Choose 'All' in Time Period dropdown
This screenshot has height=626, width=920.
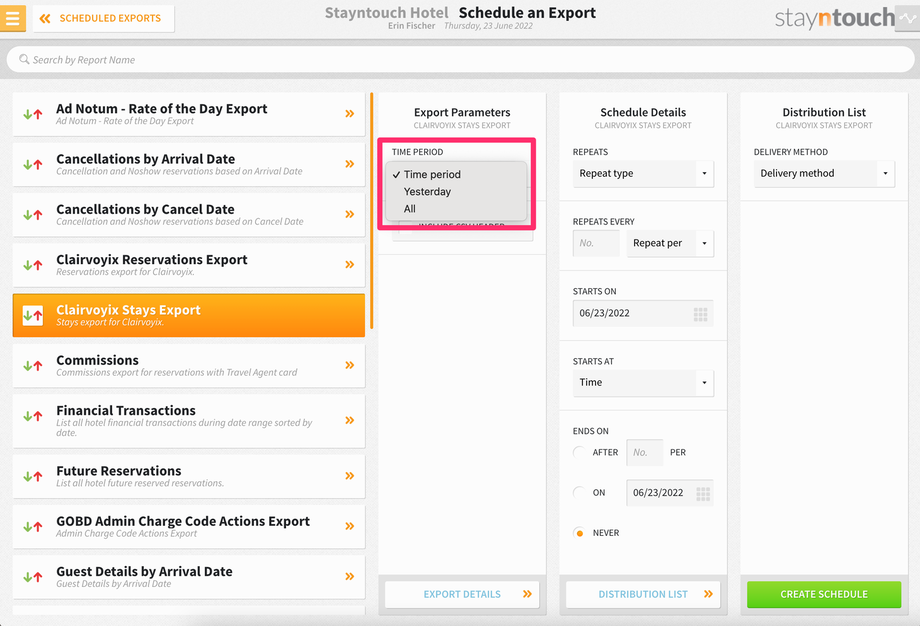point(410,209)
